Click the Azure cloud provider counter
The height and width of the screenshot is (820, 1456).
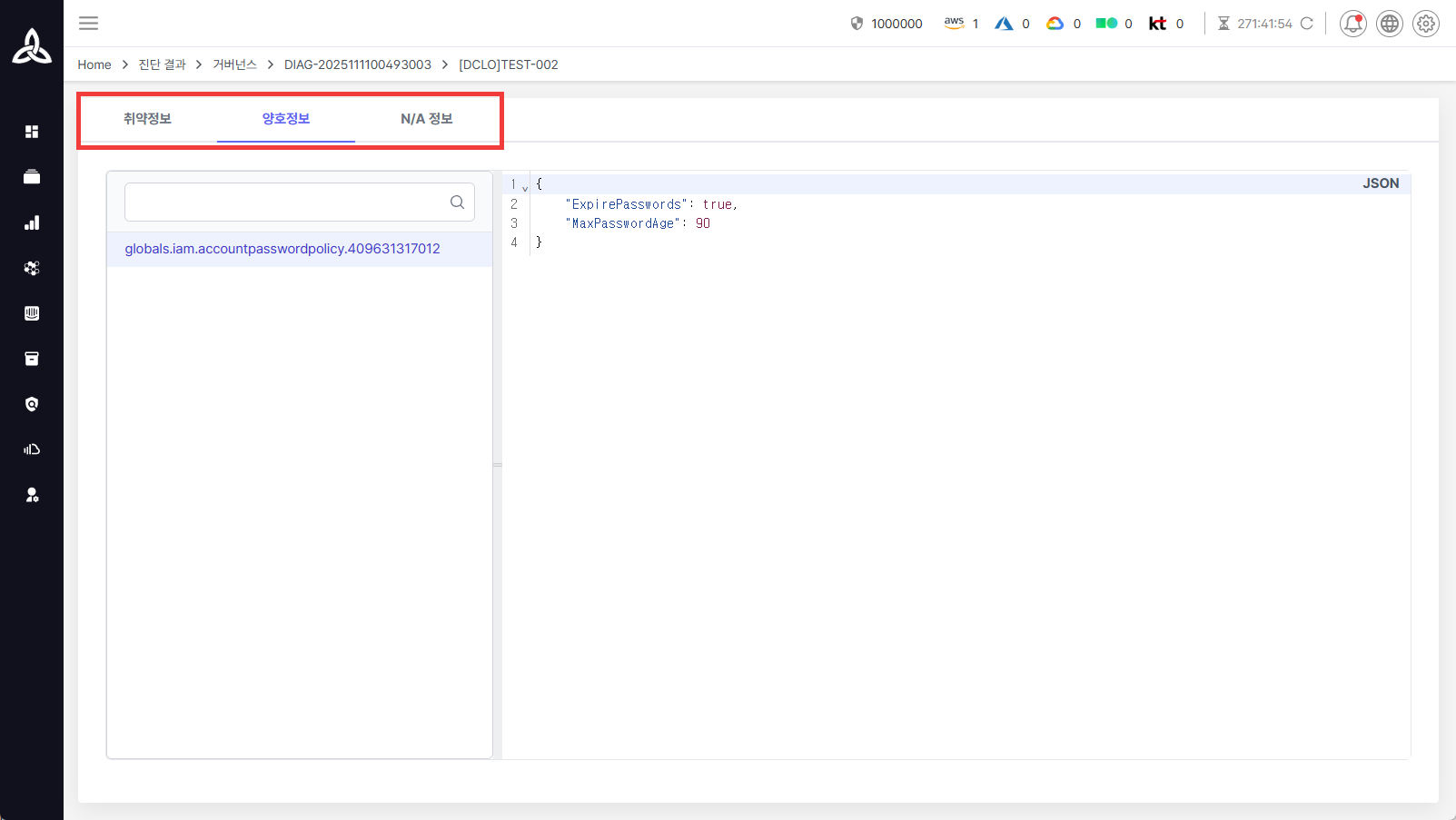point(1012,24)
